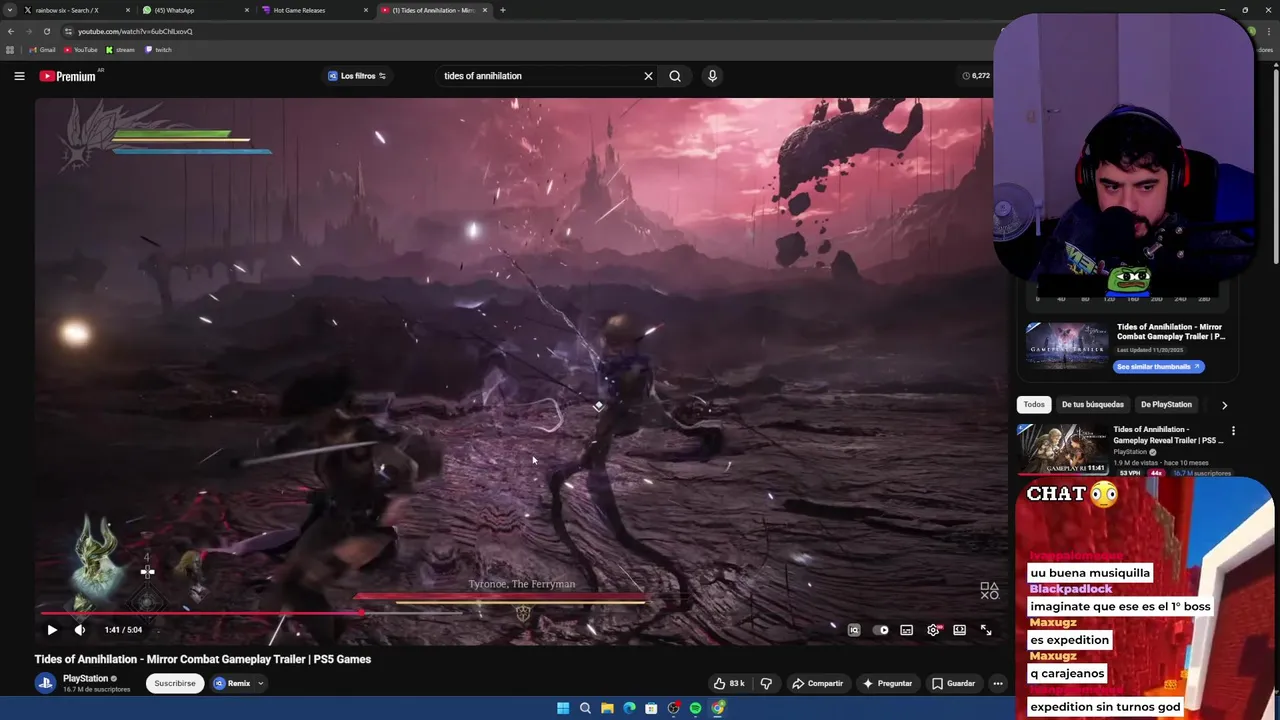Dislike the video with thumbs down
This screenshot has width=1280, height=720.
pos(766,683)
